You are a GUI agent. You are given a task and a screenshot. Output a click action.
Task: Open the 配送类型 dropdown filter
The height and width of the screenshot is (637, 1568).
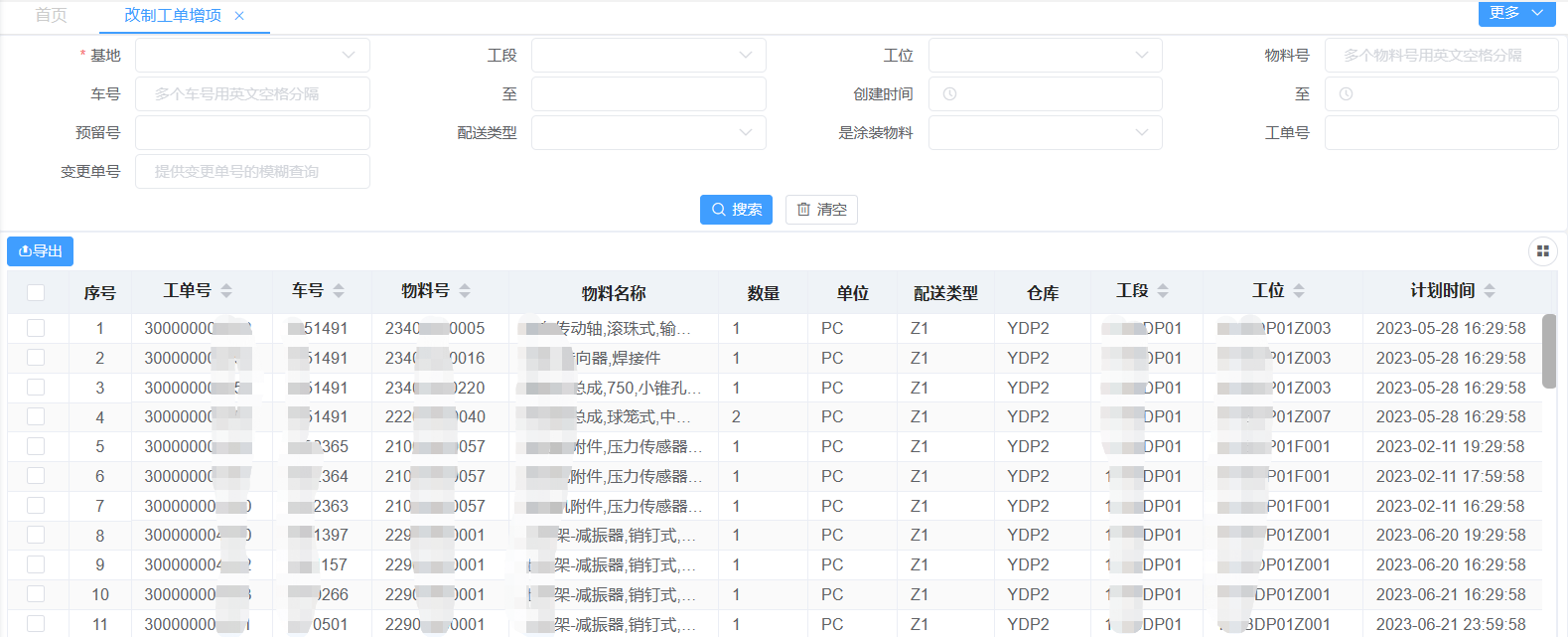[x=648, y=133]
